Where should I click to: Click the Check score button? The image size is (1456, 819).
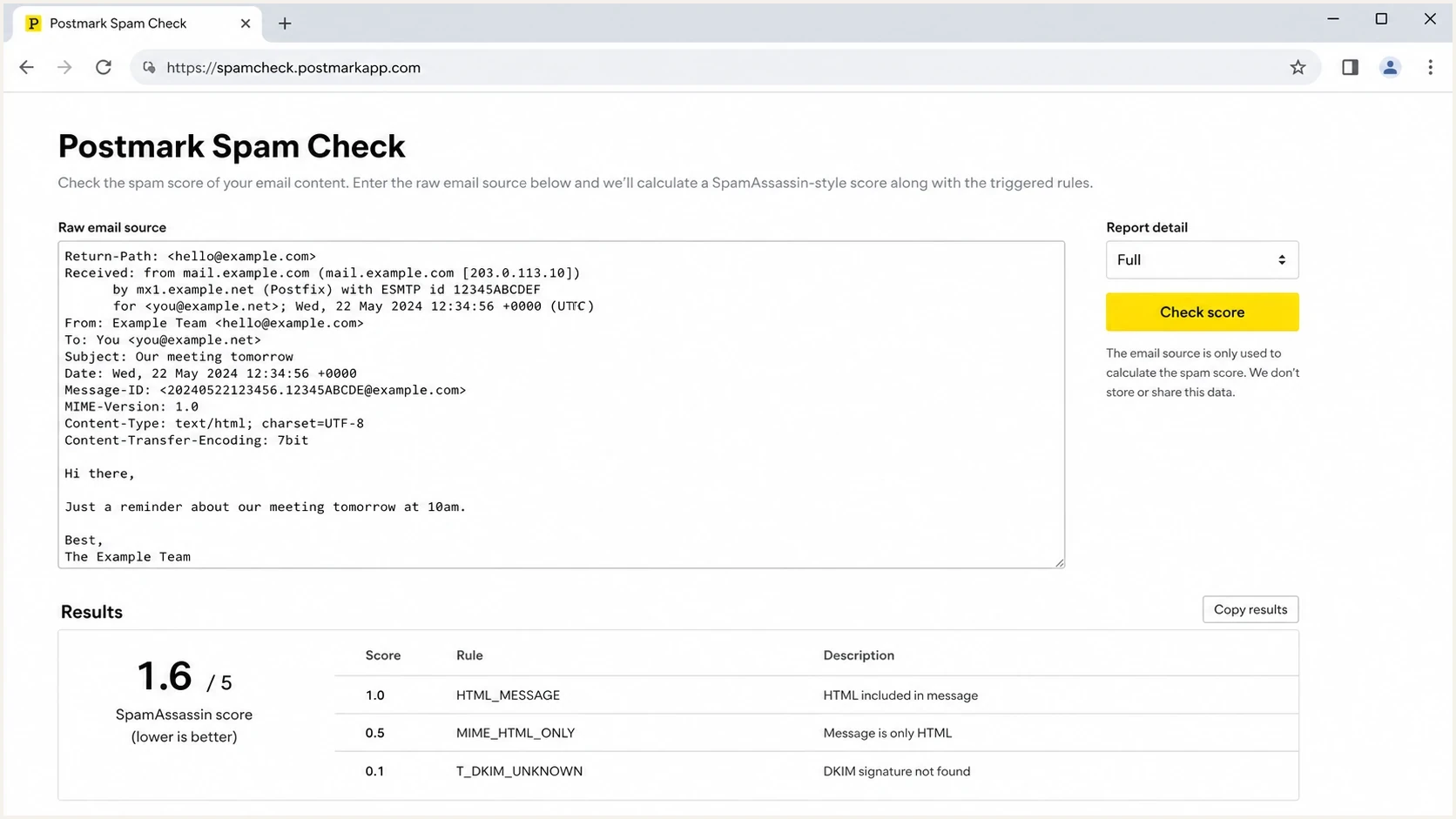click(1202, 312)
